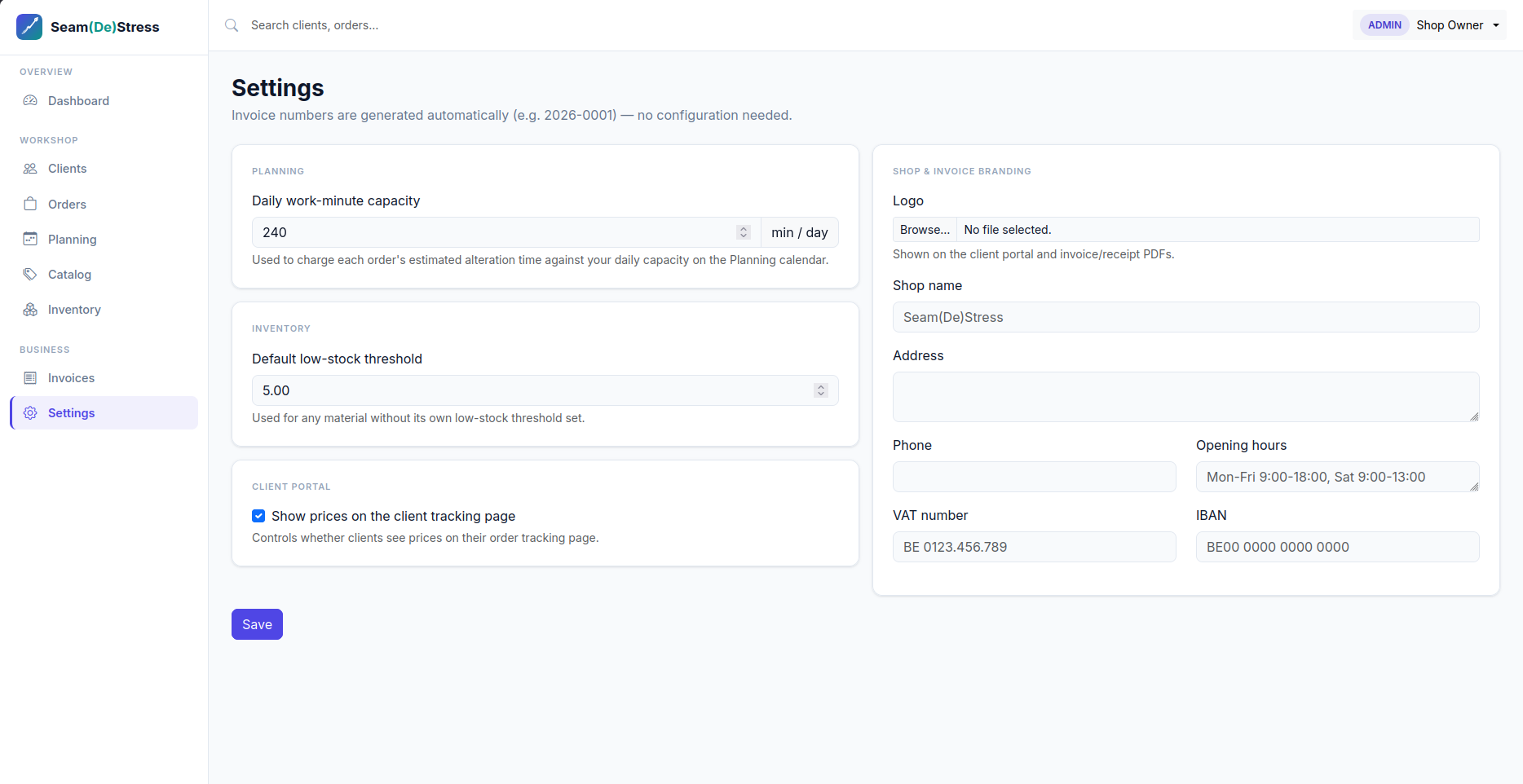
Task: Click the Clients people icon
Action: [x=30, y=169]
